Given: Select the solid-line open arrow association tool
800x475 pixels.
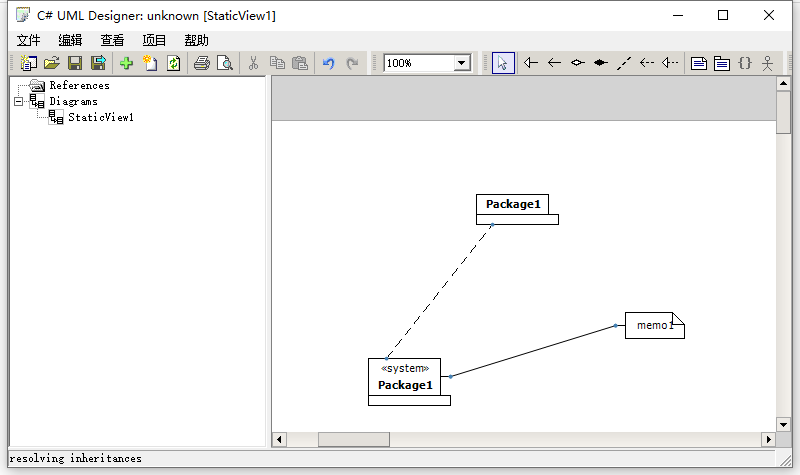Looking at the screenshot, I should (554, 63).
